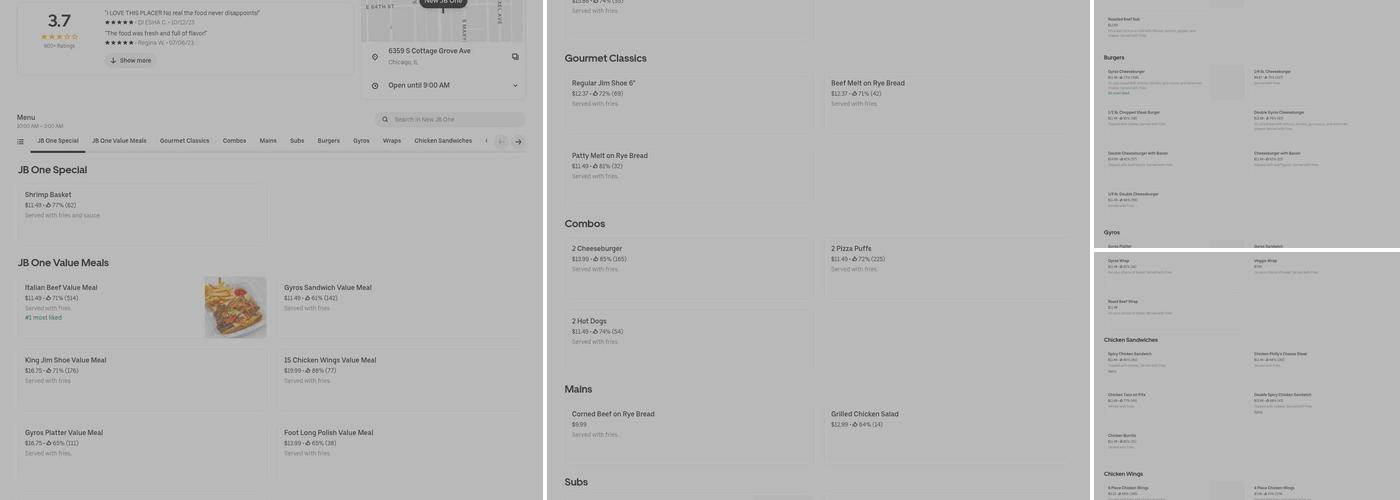This screenshot has height=500, width=1400.
Task: Select the Gourmet Classics tab
Action: [184, 141]
